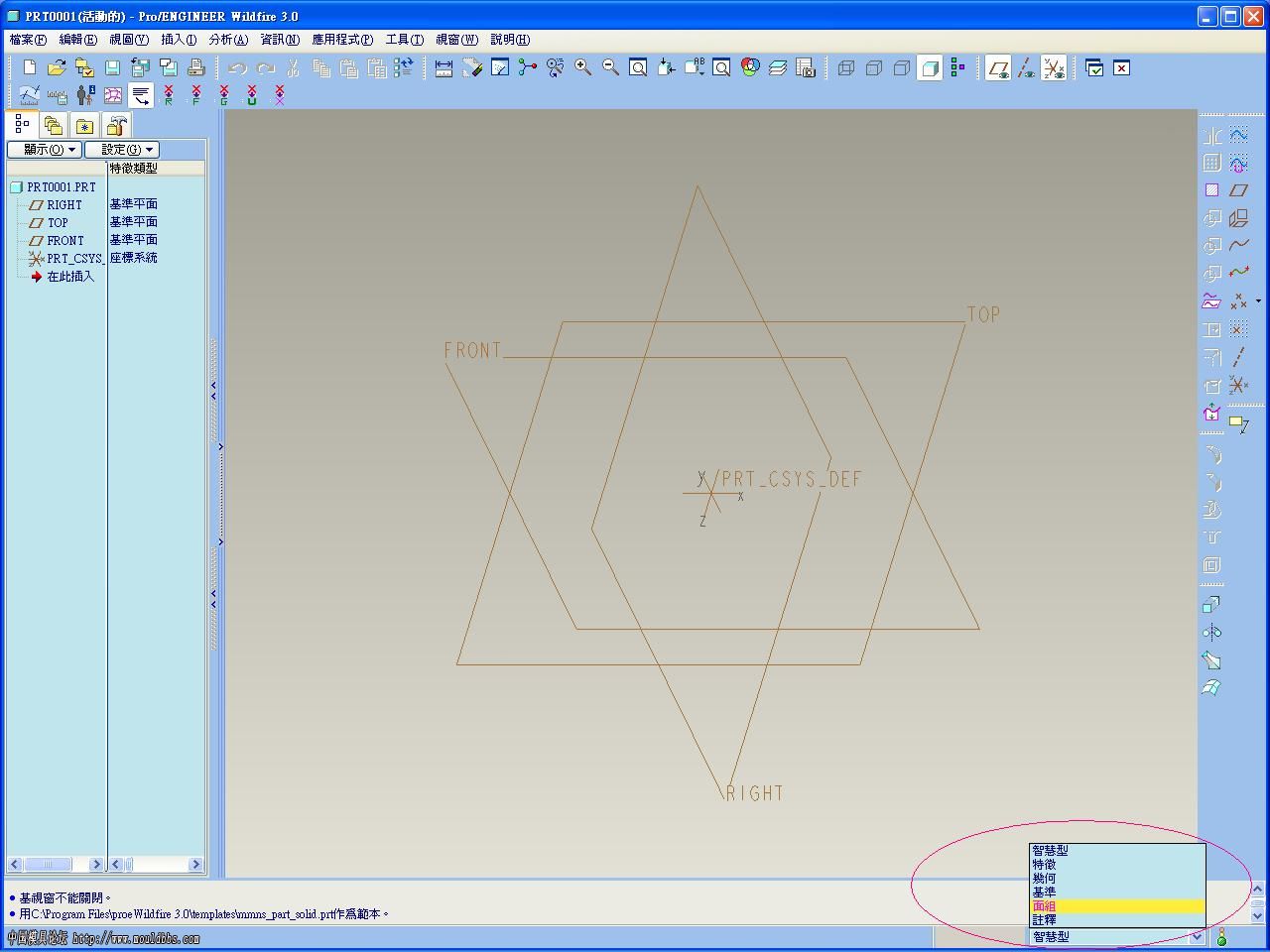The image size is (1270, 952).
Task: Expand the 設定 dropdown in model tree
Action: point(122,150)
